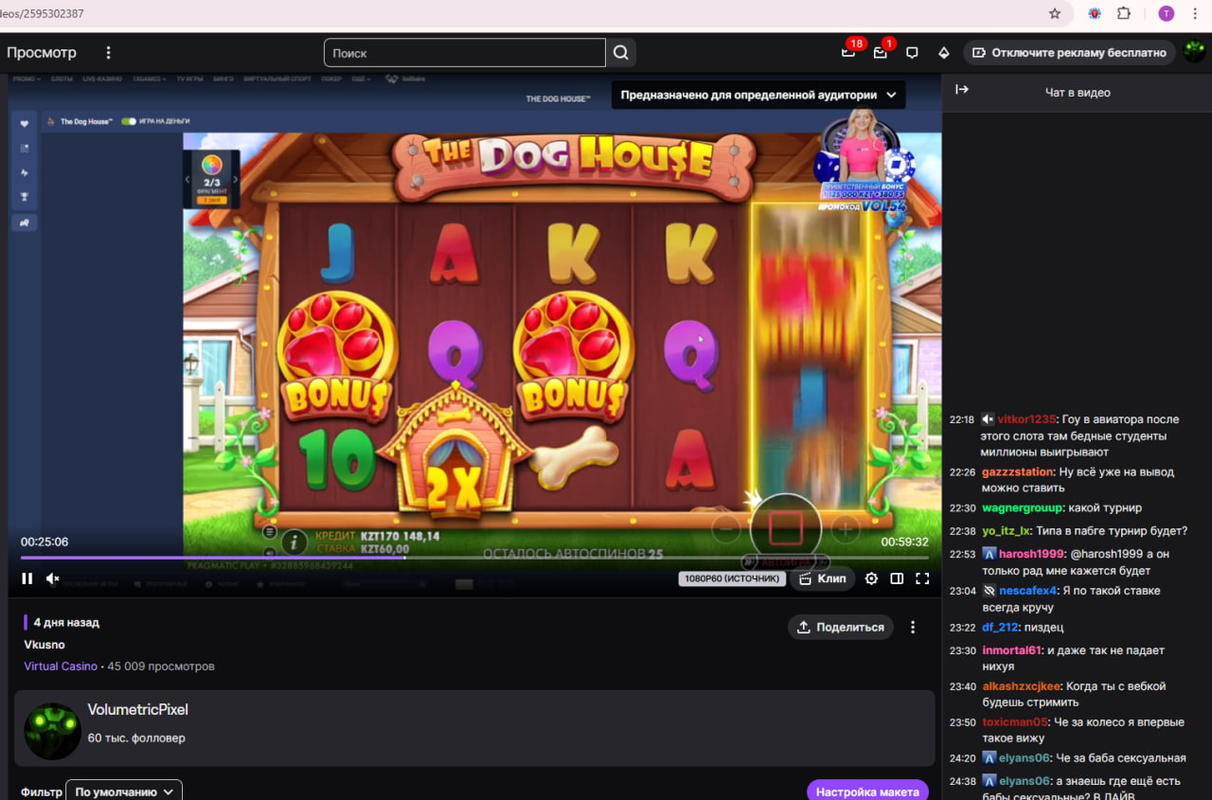Click the slot info 'i' button
Screen dimensions: 1212x800
294,543
